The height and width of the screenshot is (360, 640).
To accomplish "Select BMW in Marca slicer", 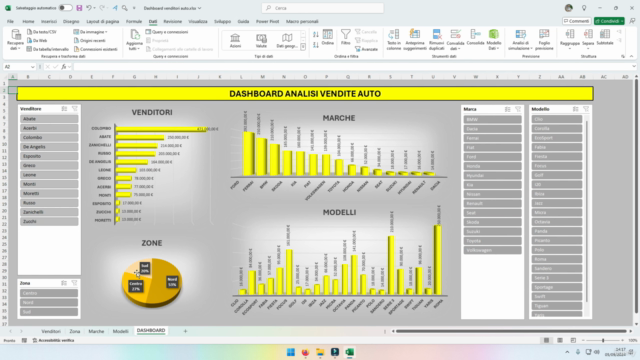I will point(493,120).
